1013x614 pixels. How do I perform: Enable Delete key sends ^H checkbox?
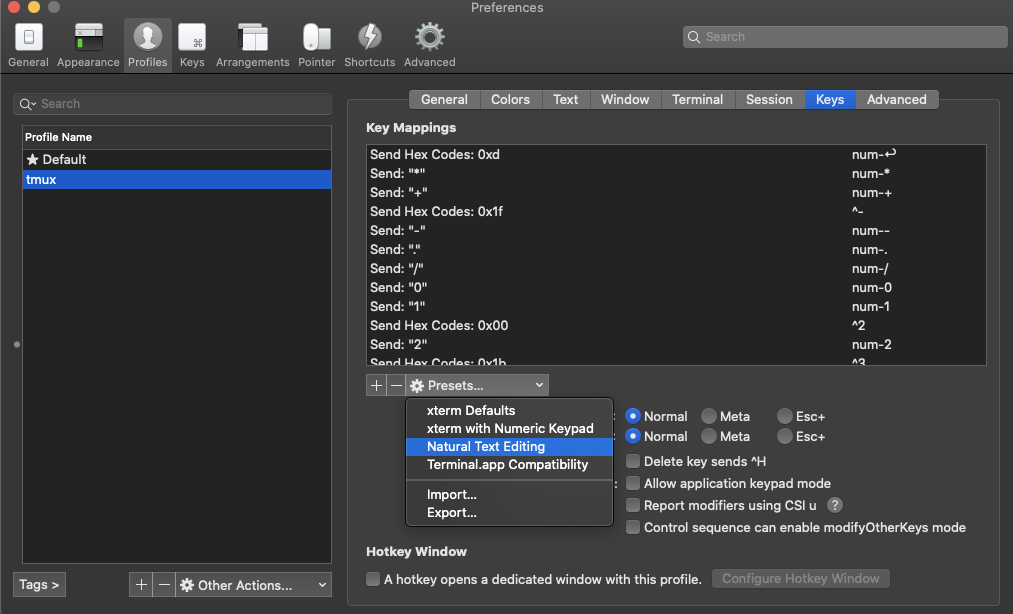(633, 461)
